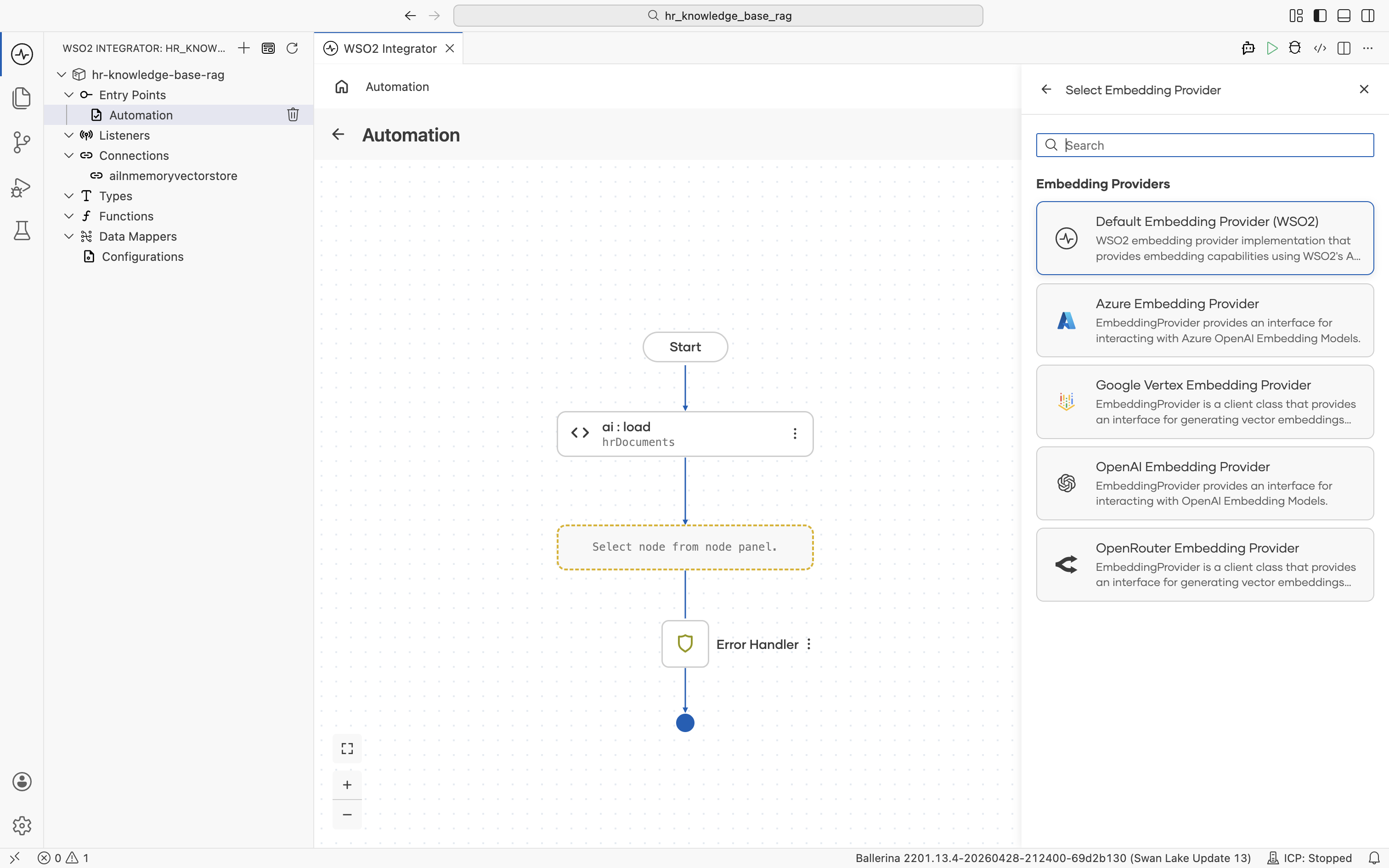1389x868 pixels.
Task: Toggle the secondary side bar visibility
Action: pos(1368,16)
